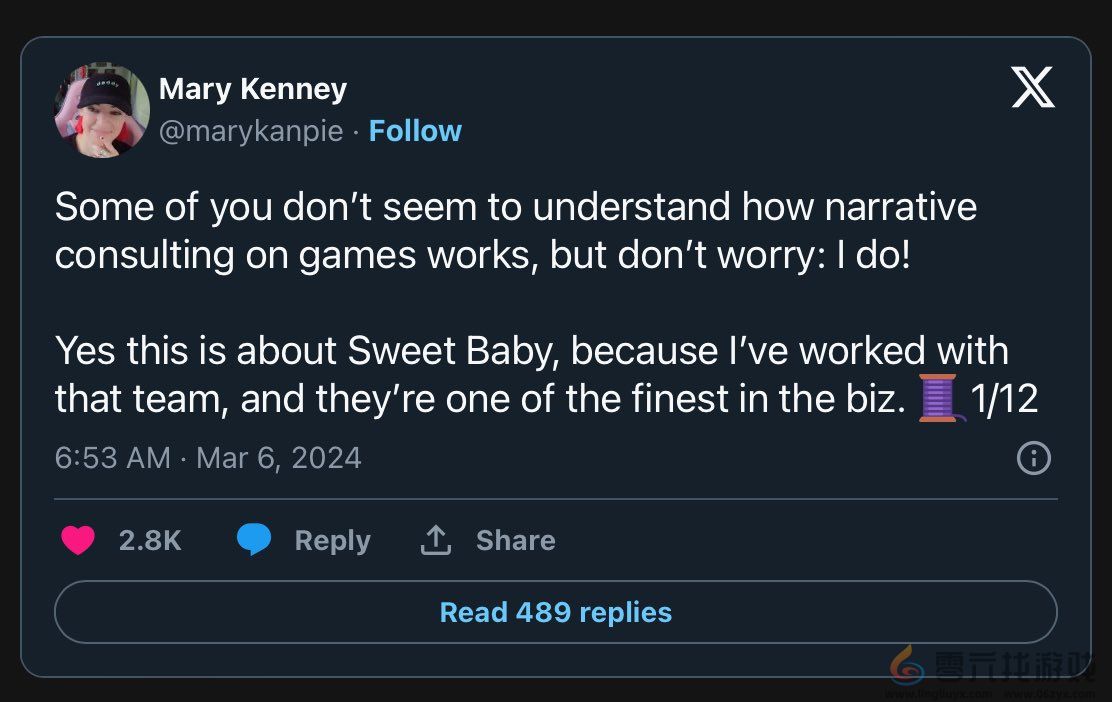Click the 2.8K likes count
The image size is (1112, 702).
tap(150, 541)
